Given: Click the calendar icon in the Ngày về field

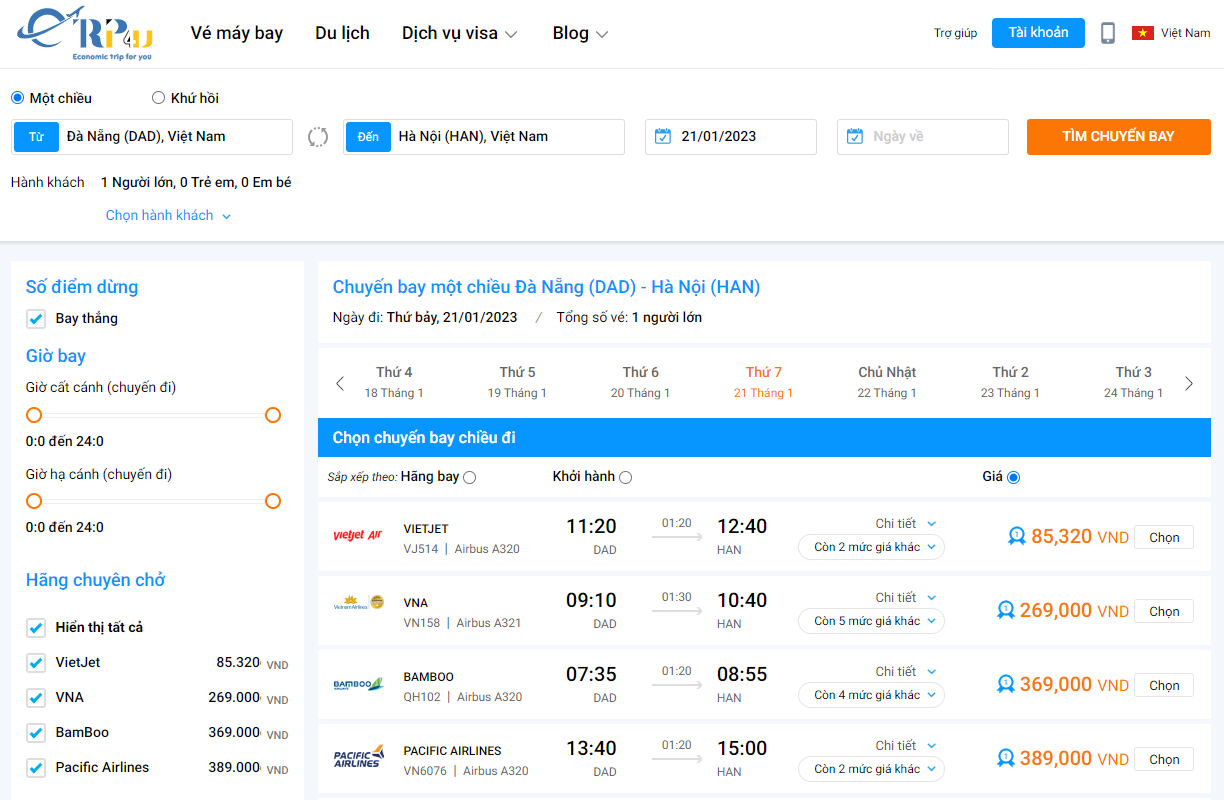Looking at the screenshot, I should click(x=854, y=136).
